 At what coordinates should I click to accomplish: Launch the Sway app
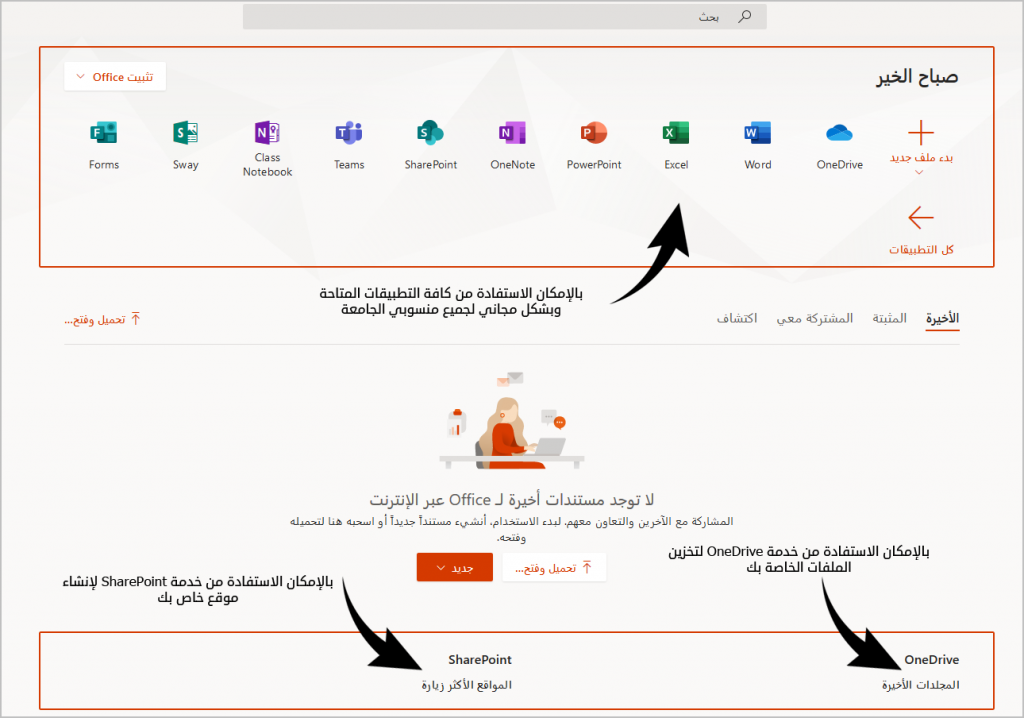click(185, 134)
